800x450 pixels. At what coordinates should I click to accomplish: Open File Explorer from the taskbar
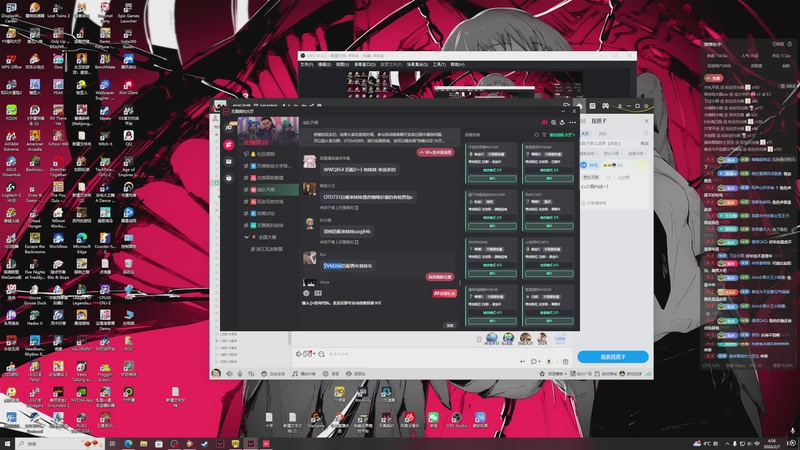(143, 443)
